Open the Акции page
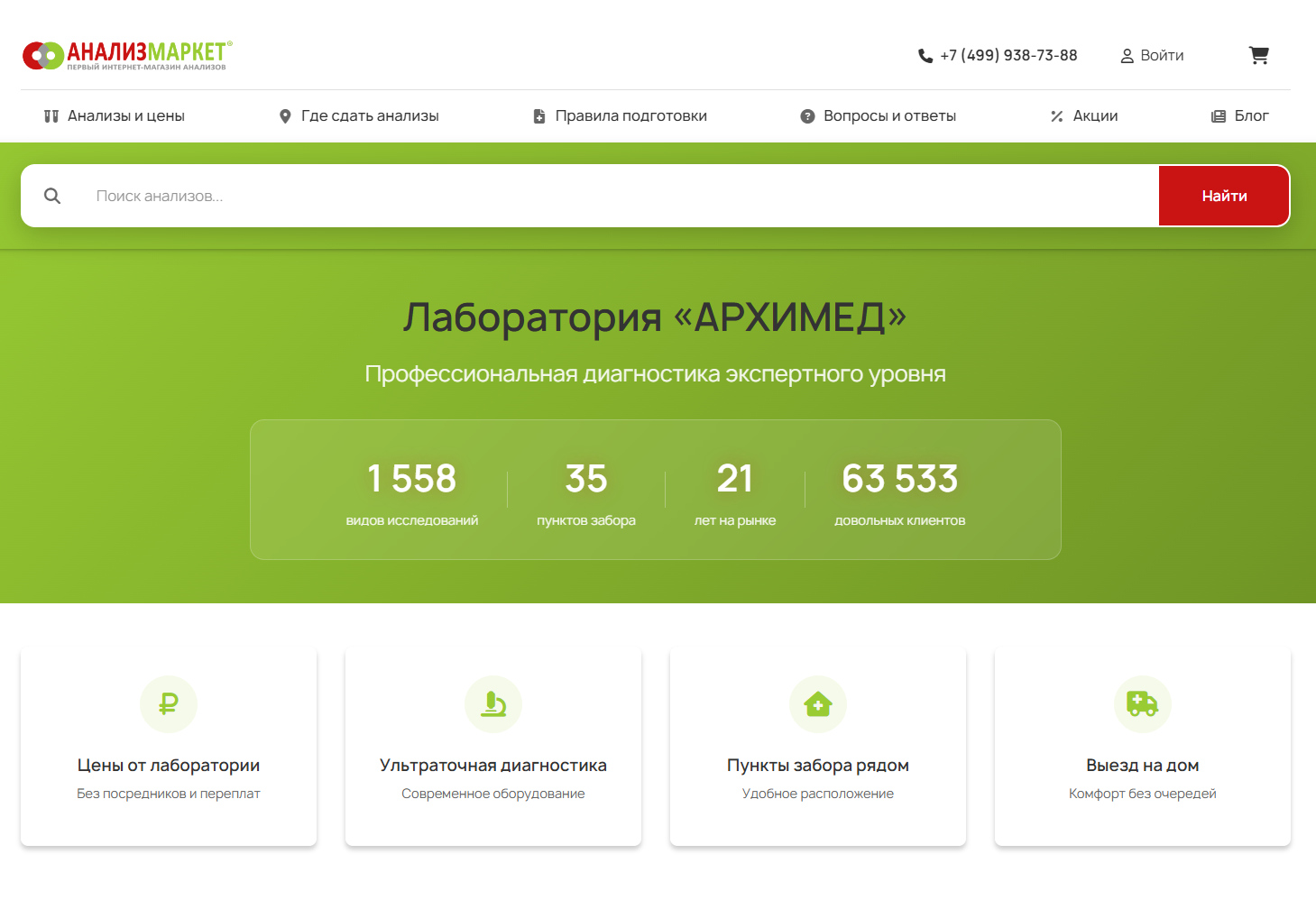Screen dimensions: 1316x900 (1084, 116)
